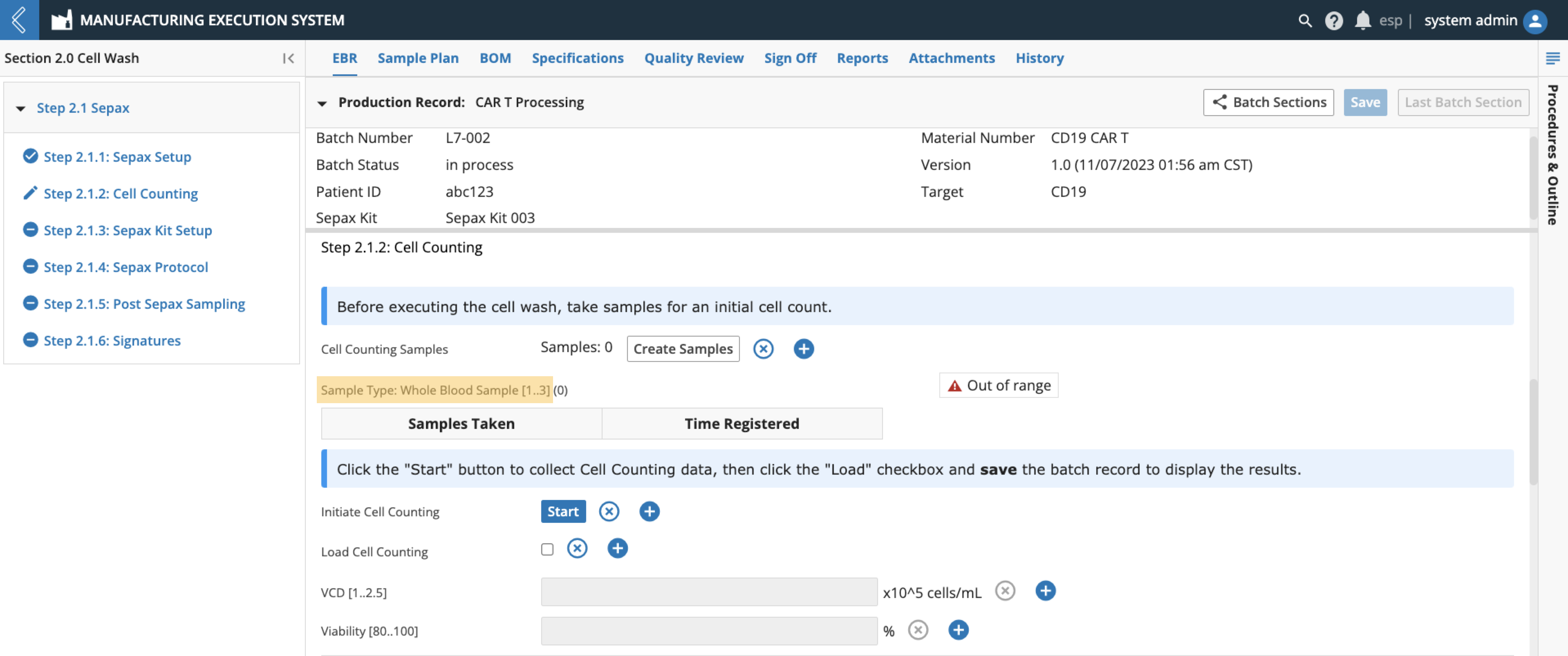Open the Reports tab
This screenshot has width=1568, height=656.
862,58
